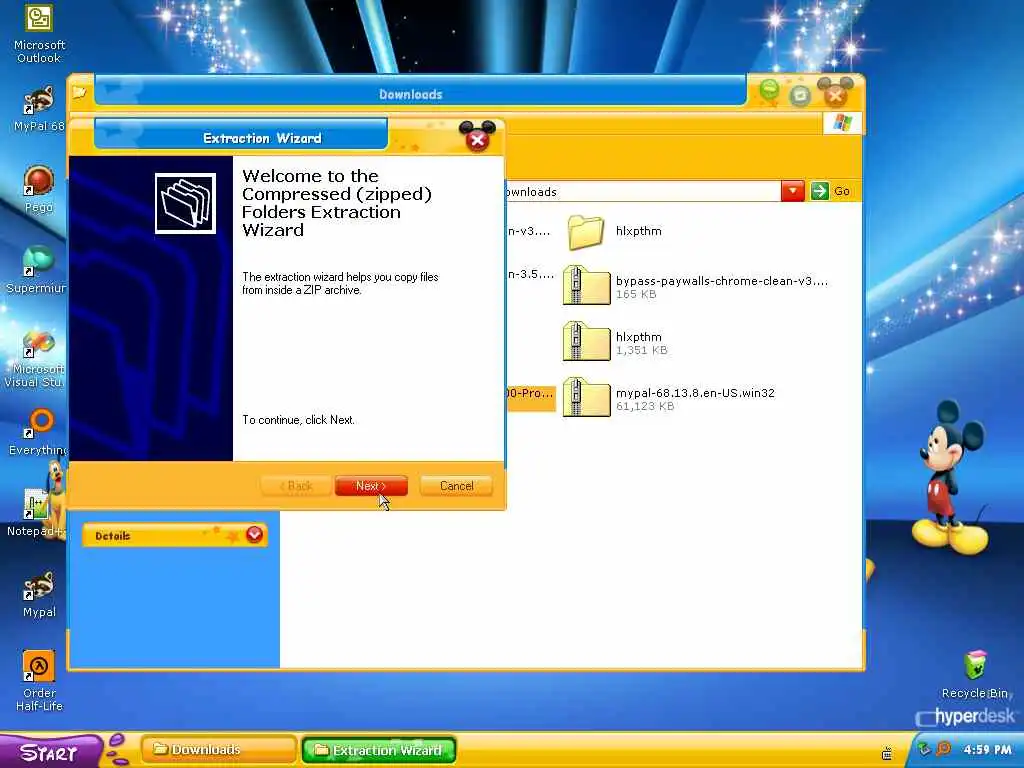Click the magnifier tray icon near clock

click(x=944, y=749)
